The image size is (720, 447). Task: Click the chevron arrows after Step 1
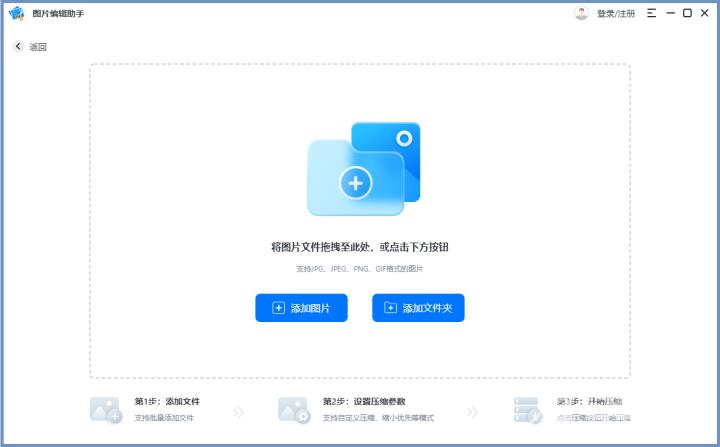point(238,411)
